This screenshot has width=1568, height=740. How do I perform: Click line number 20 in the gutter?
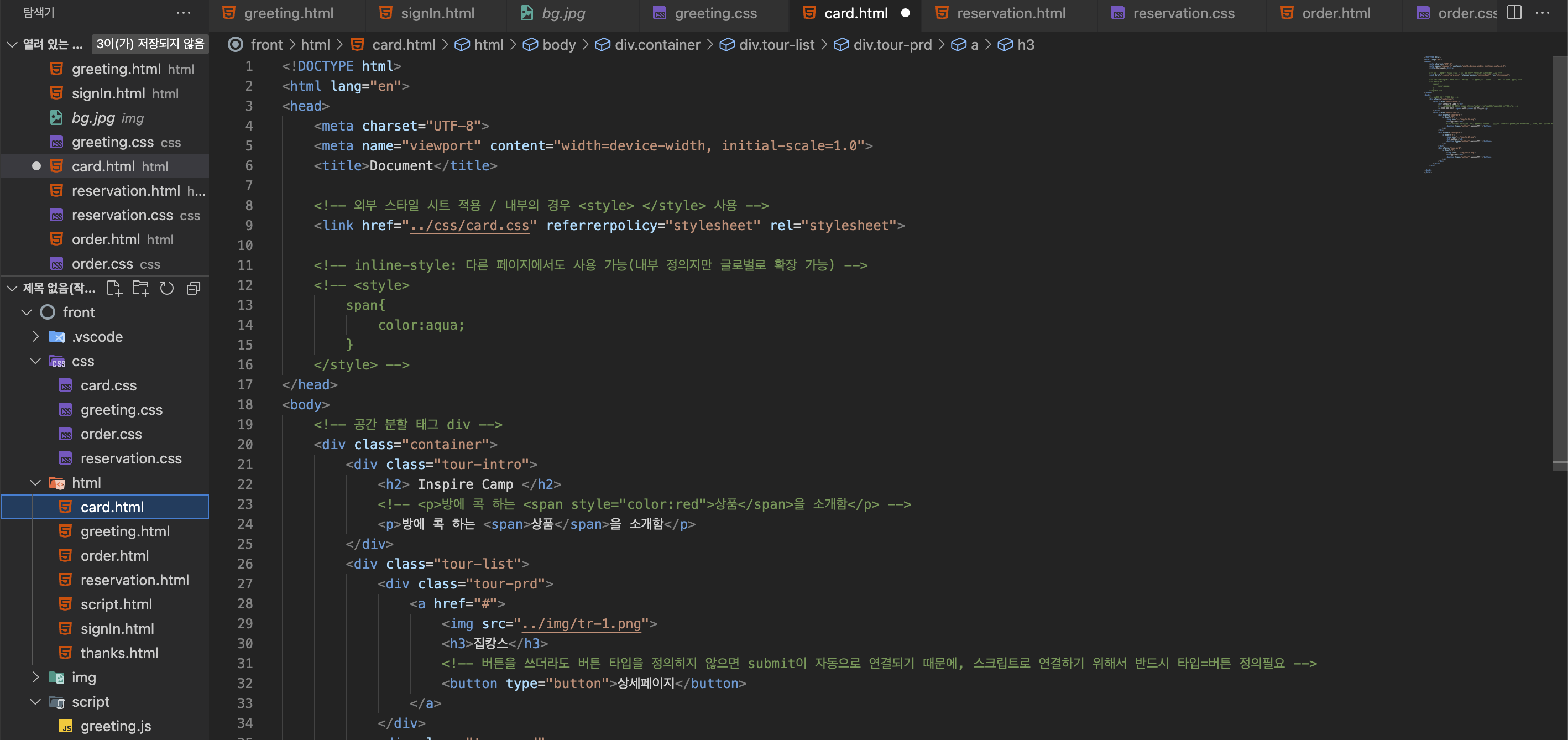245,444
